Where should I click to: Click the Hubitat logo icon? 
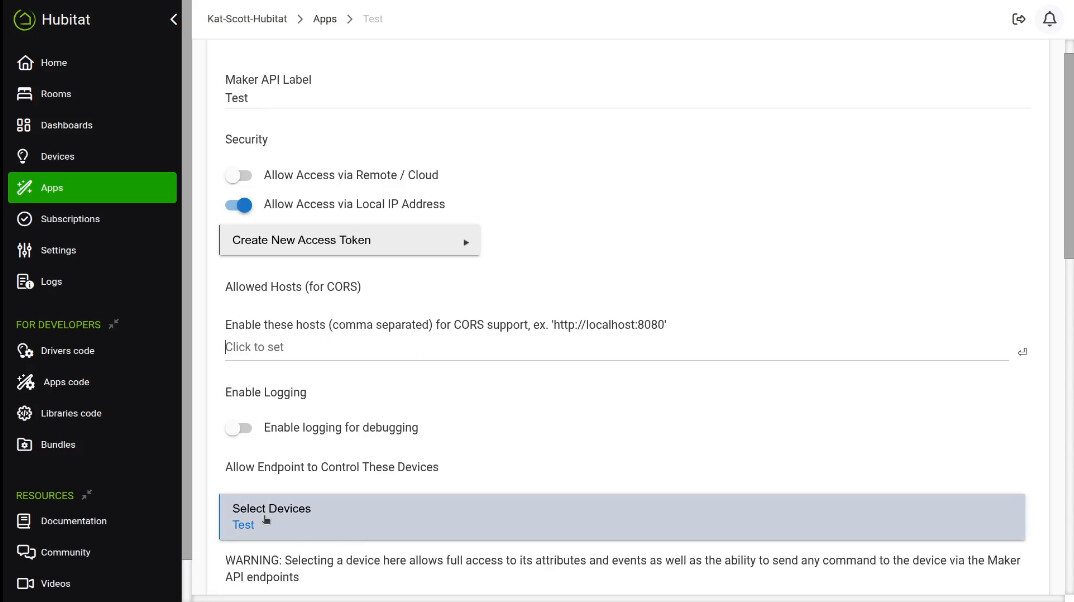click(24, 19)
